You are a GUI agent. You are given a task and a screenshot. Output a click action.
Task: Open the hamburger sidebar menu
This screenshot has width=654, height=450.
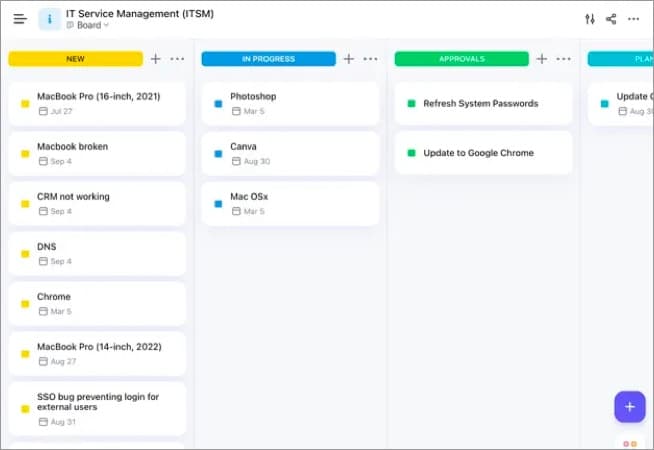(x=20, y=19)
